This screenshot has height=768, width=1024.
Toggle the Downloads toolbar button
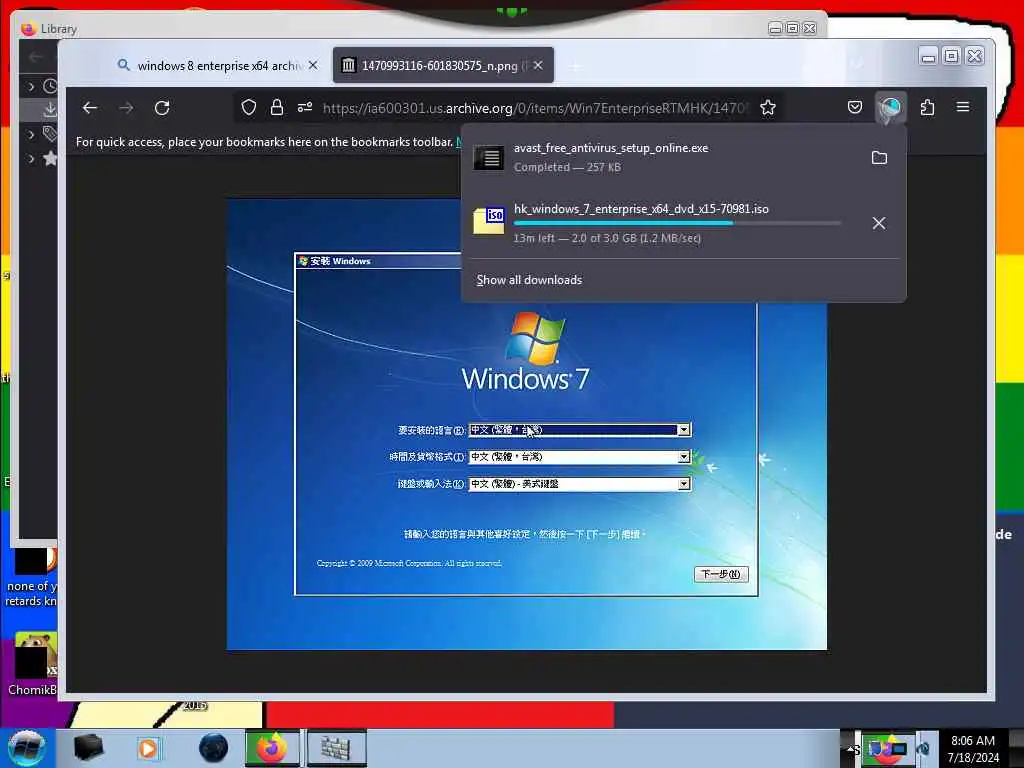(890, 108)
